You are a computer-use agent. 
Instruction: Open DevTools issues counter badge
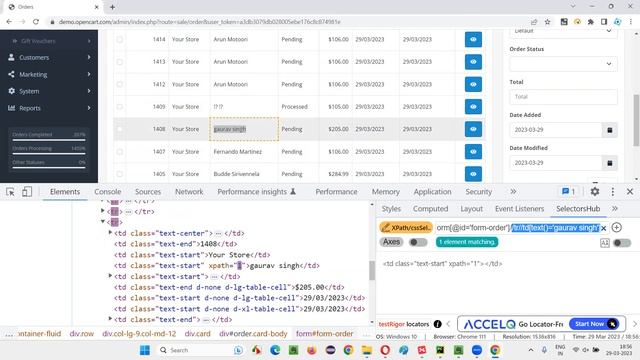[568, 191]
